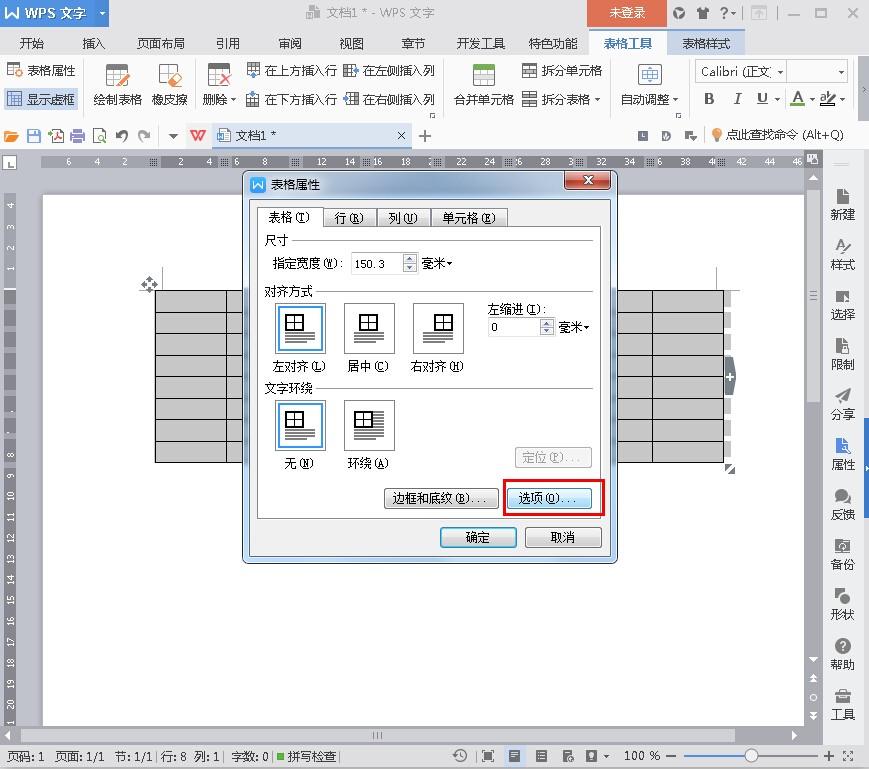Image resolution: width=869 pixels, height=769 pixels.
Task: Click the 新建 new document sidebar icon
Action: [x=842, y=204]
